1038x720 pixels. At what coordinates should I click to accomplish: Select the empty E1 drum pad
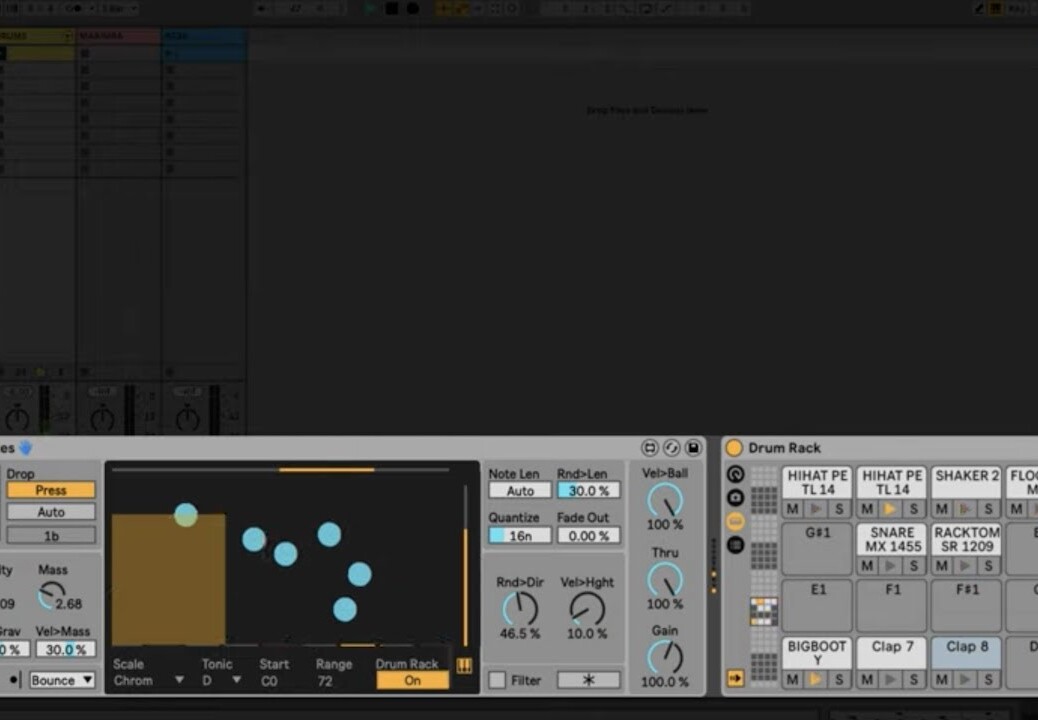817,605
